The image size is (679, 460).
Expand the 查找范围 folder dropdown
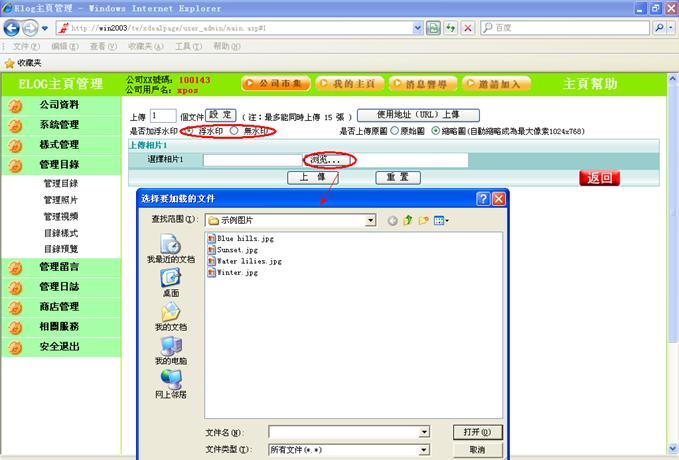point(370,220)
